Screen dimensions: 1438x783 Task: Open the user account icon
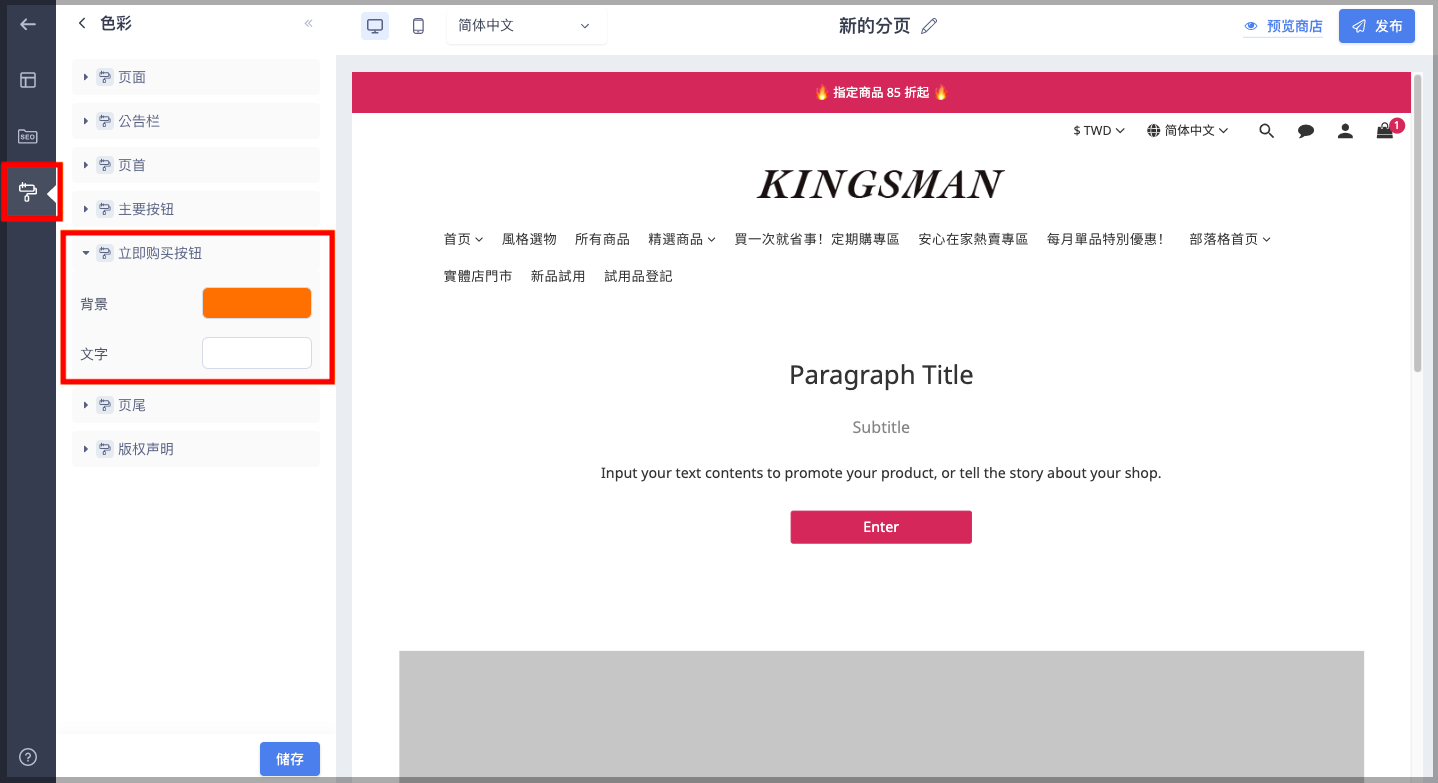point(1346,131)
